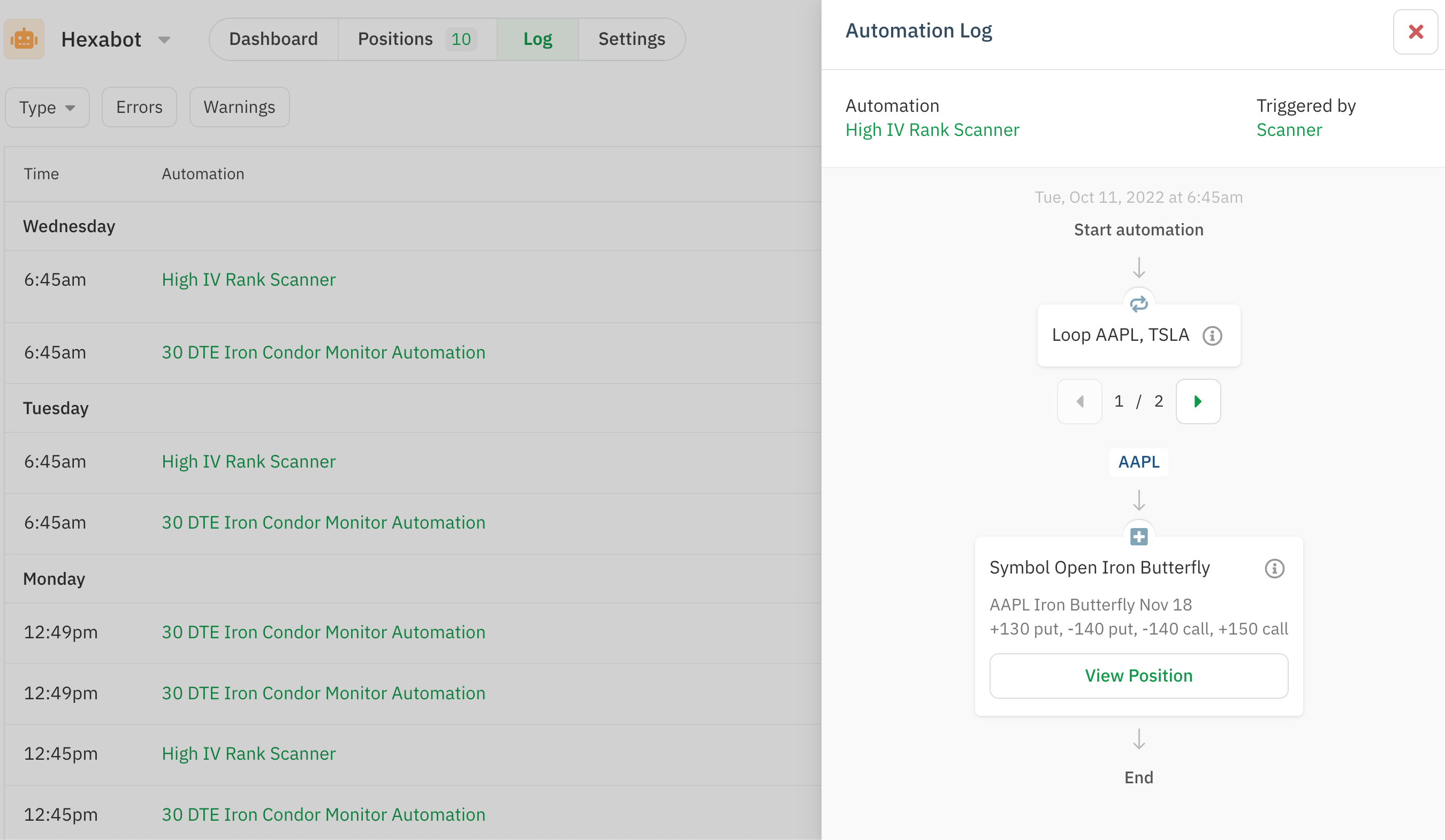Close the Automation Log panel
The width and height of the screenshot is (1445, 840).
[1414, 32]
